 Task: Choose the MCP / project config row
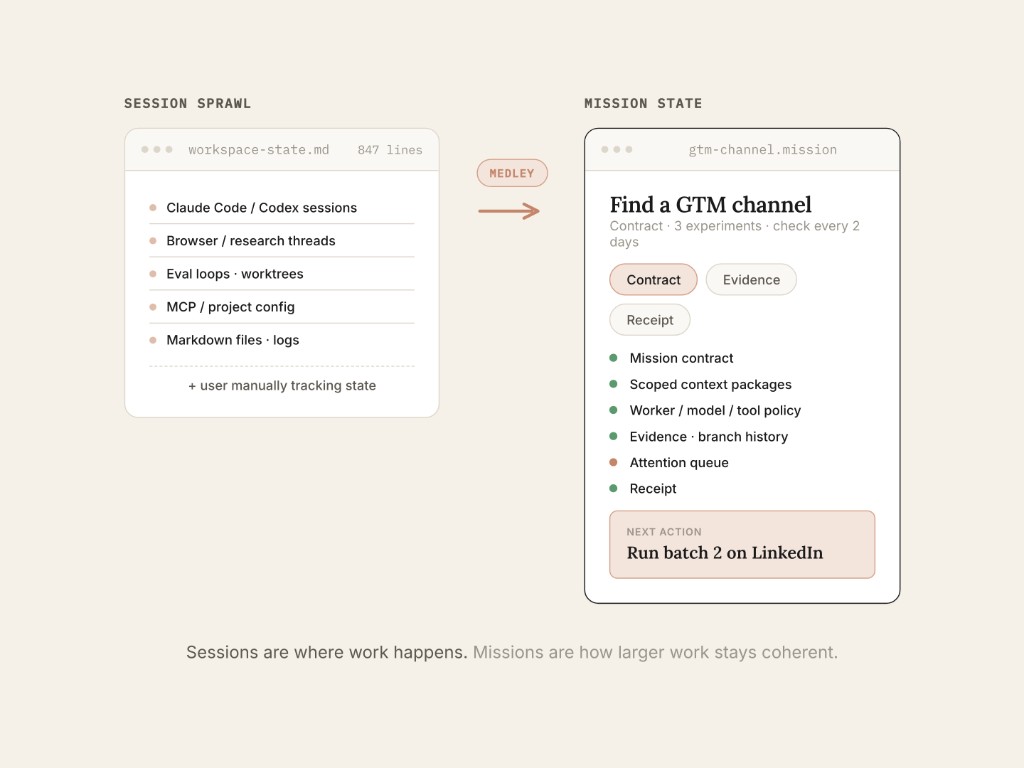(281, 307)
